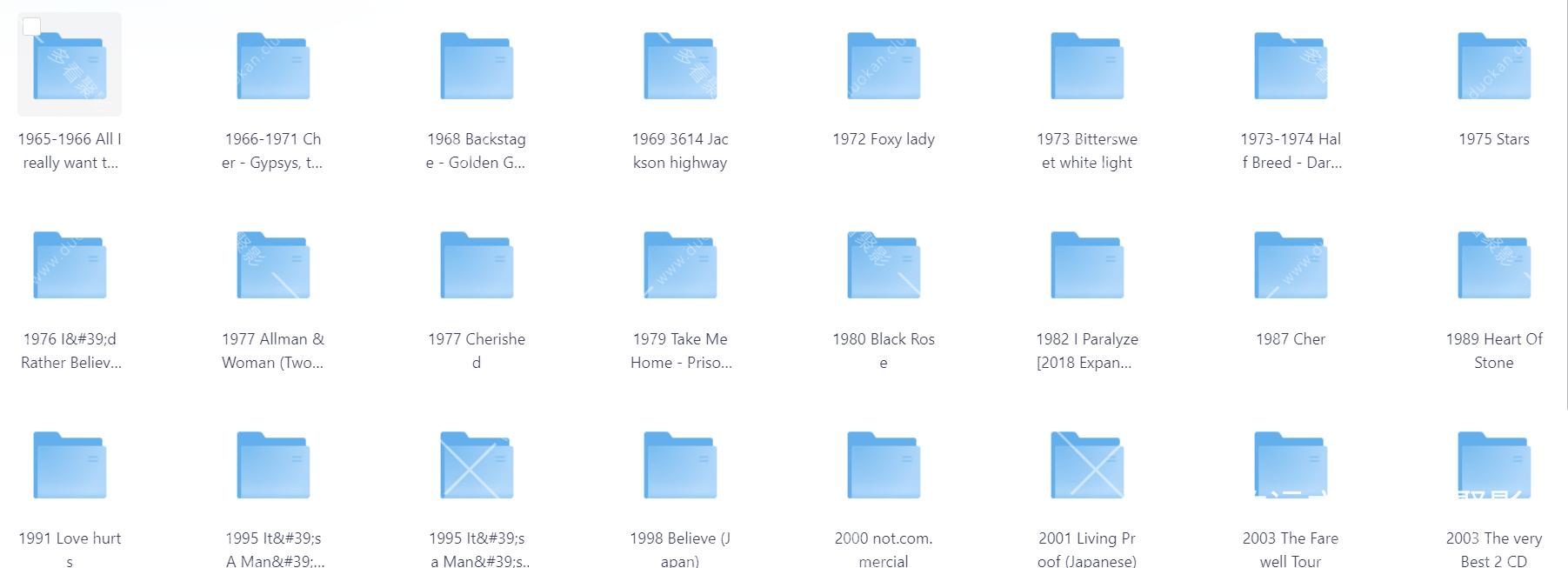Click the '1998 Believe (Japan)' label
1568x568 pixels.
(680, 549)
